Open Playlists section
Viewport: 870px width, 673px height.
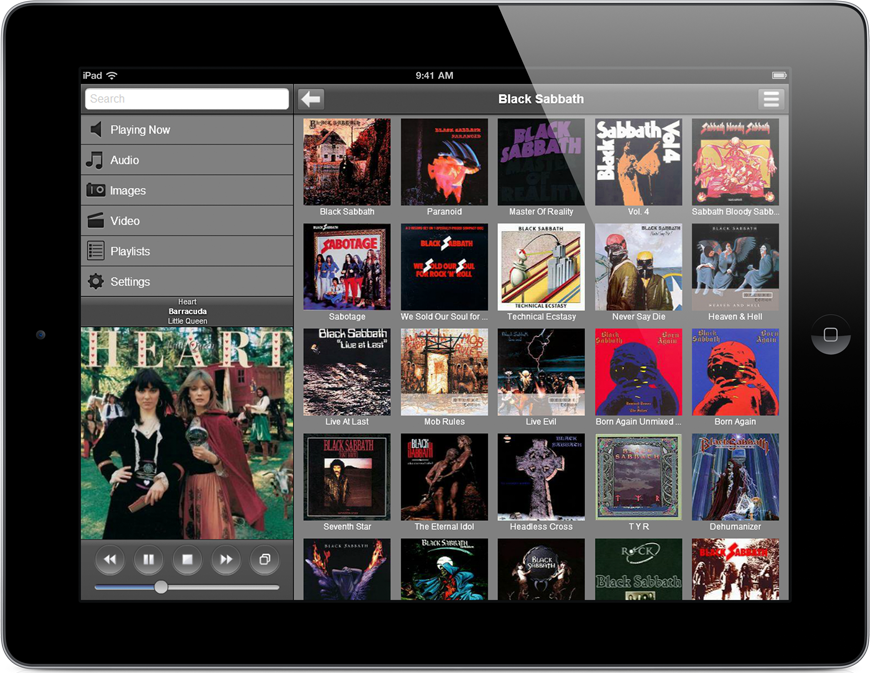pos(187,251)
